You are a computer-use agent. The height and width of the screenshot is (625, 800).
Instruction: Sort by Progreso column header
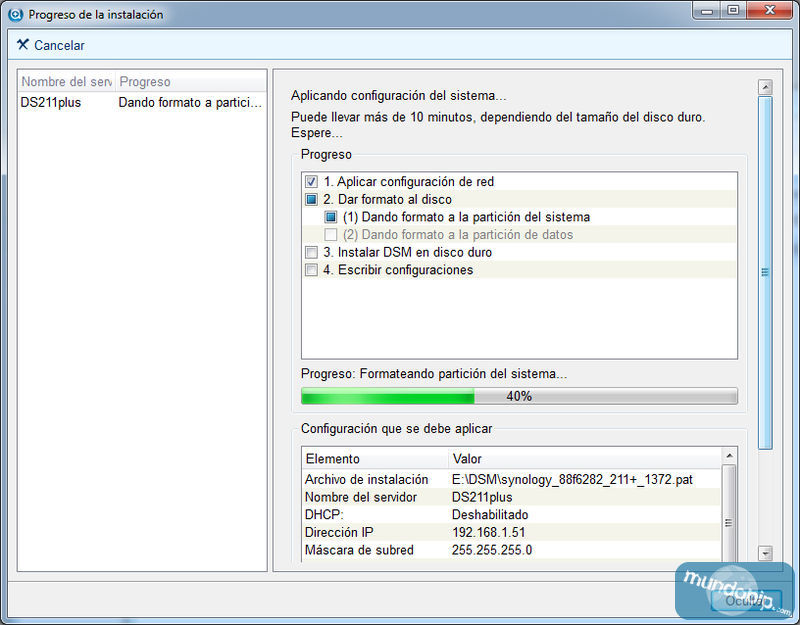191,82
